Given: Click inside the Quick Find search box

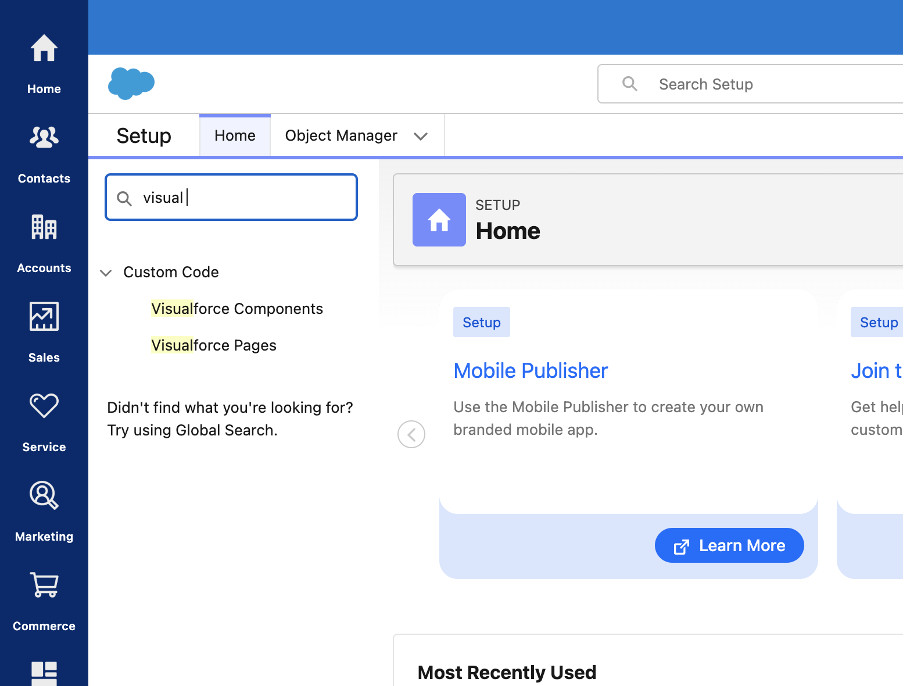Looking at the screenshot, I should (x=231, y=197).
